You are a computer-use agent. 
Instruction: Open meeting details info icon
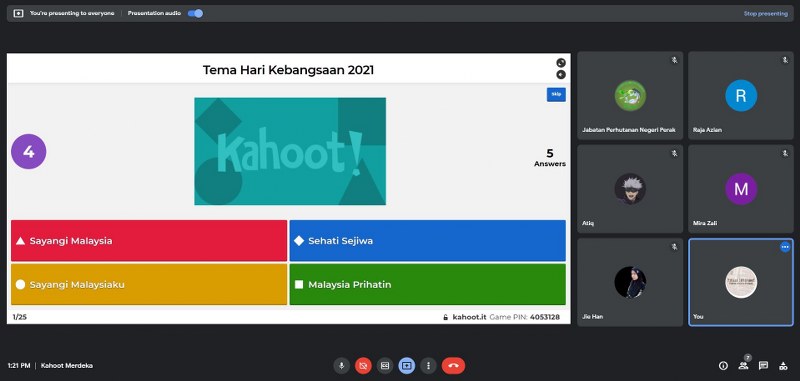pyautogui.click(x=723, y=365)
